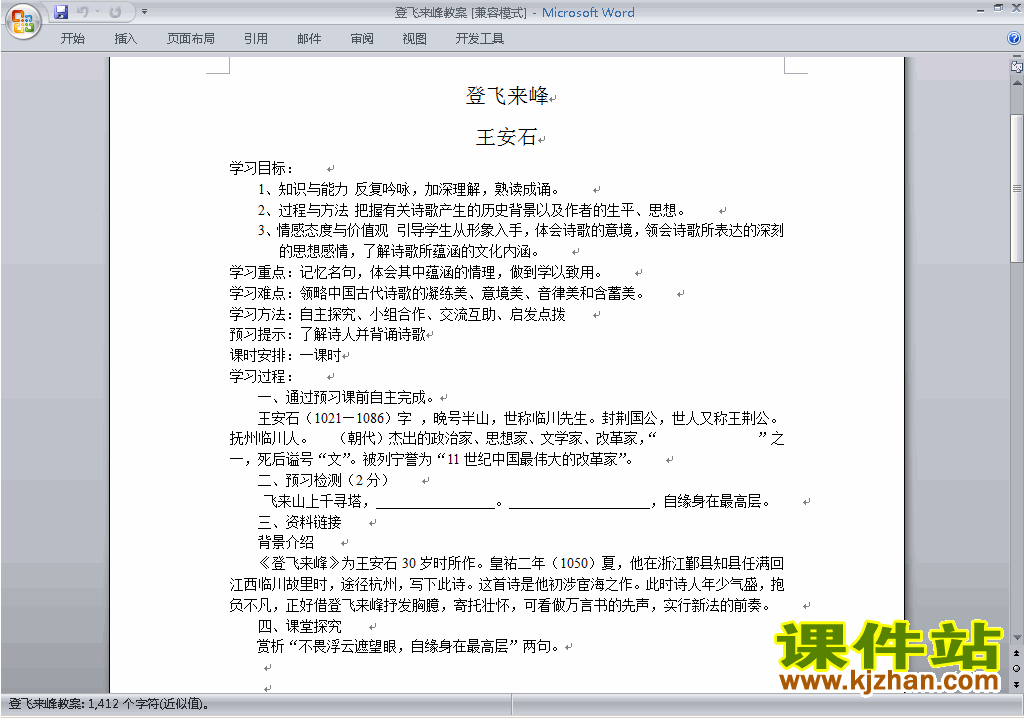Click the line starting 学习方法:
The width and height of the screenshot is (1024, 718).
[x=397, y=314]
